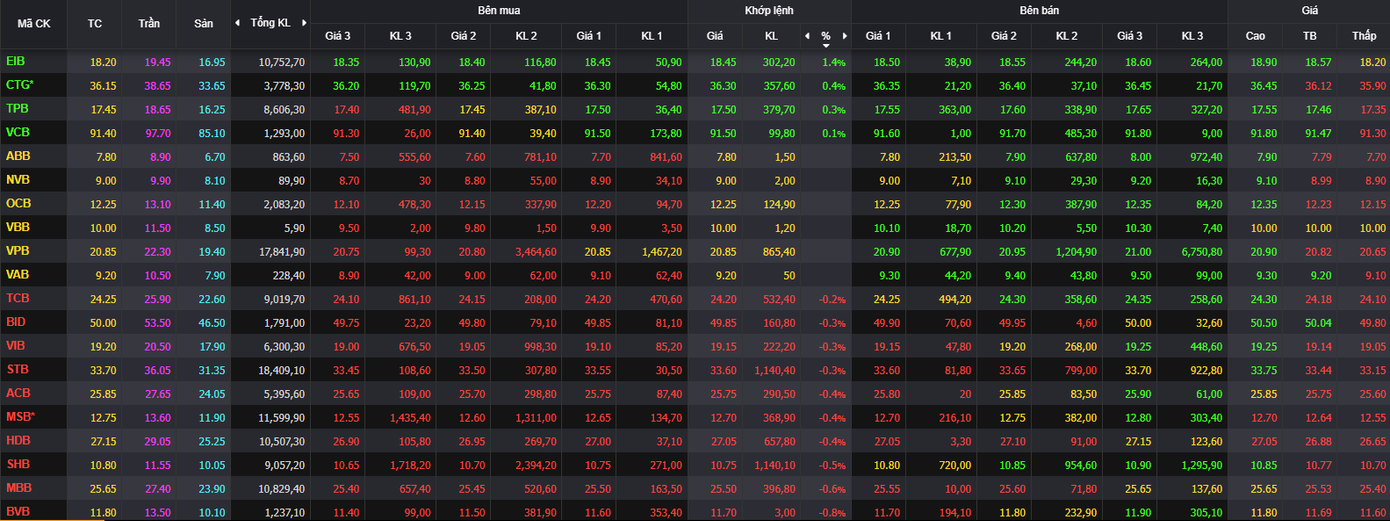Click Khớp lệnh KL column header
The height and width of the screenshot is (521, 1390).
coord(771,36)
